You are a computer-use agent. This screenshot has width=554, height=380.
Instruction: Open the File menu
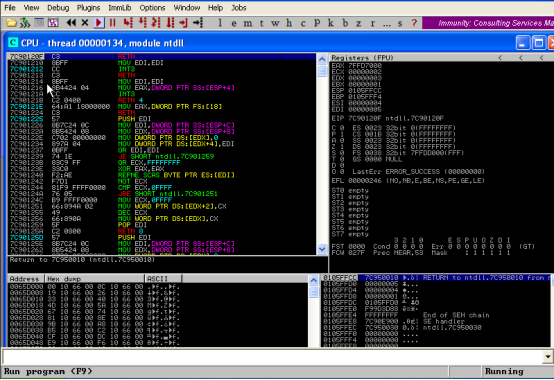(x=10, y=7)
